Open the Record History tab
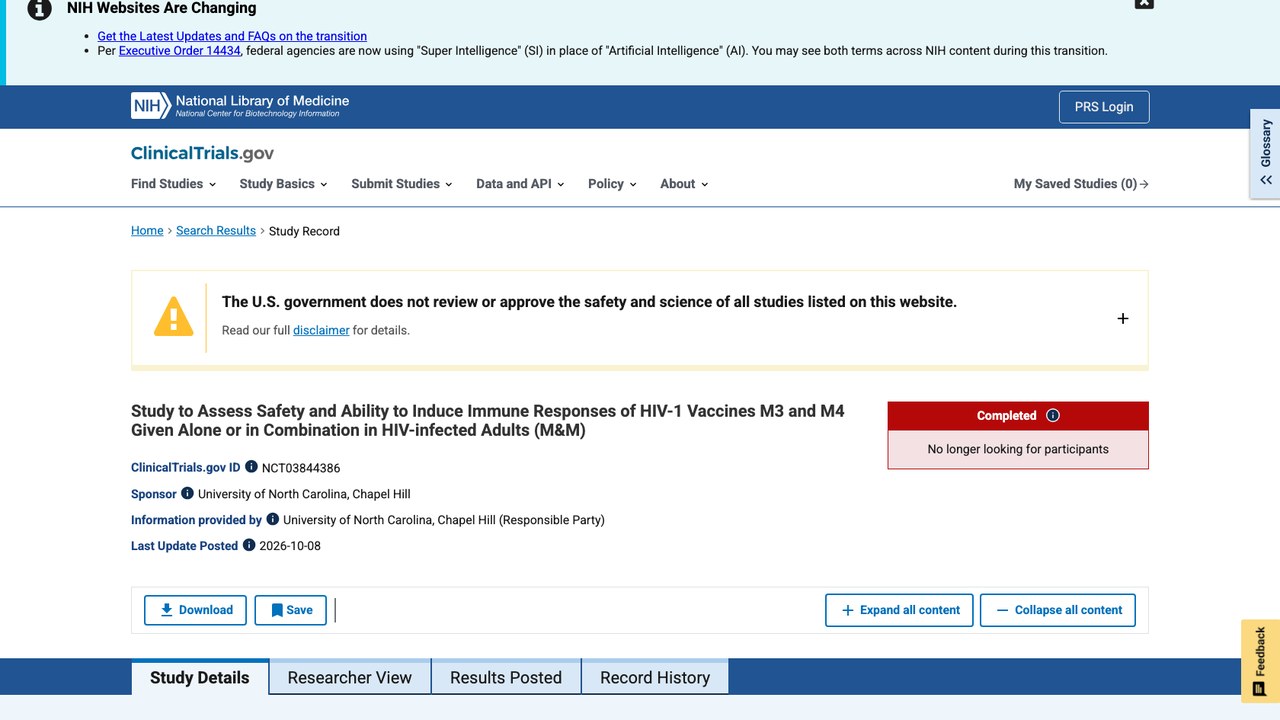This screenshot has width=1280, height=720. pos(655,677)
